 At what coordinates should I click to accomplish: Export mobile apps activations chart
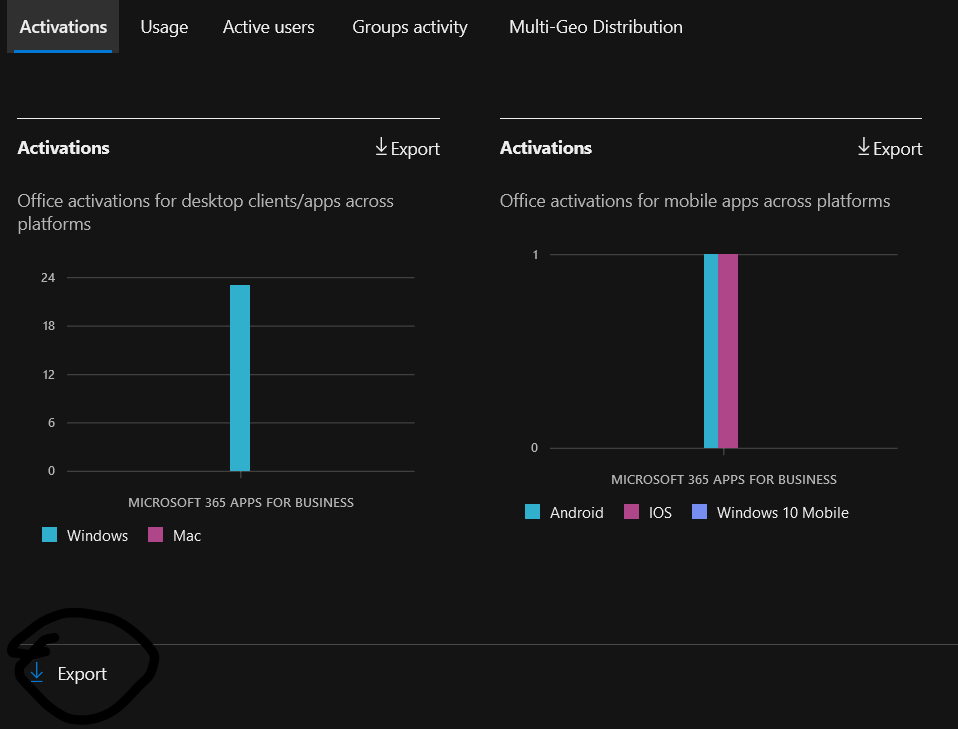(x=890, y=148)
